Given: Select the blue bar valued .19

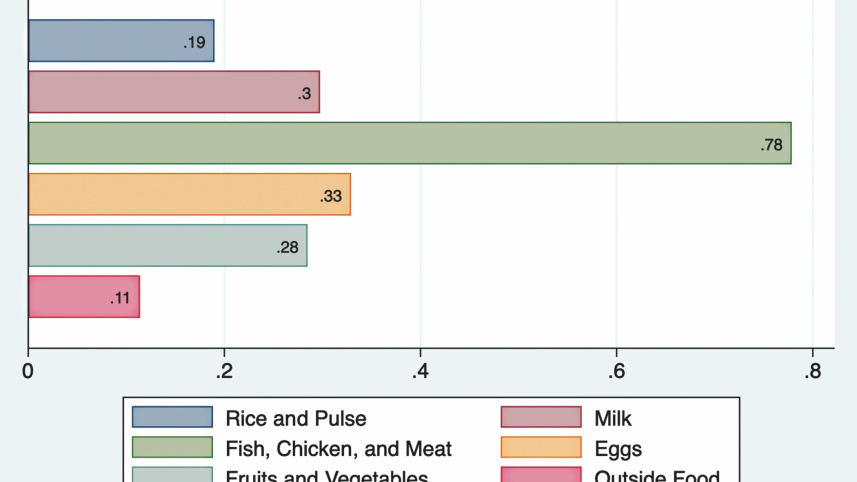Looking at the screenshot, I should click(x=110, y=41).
